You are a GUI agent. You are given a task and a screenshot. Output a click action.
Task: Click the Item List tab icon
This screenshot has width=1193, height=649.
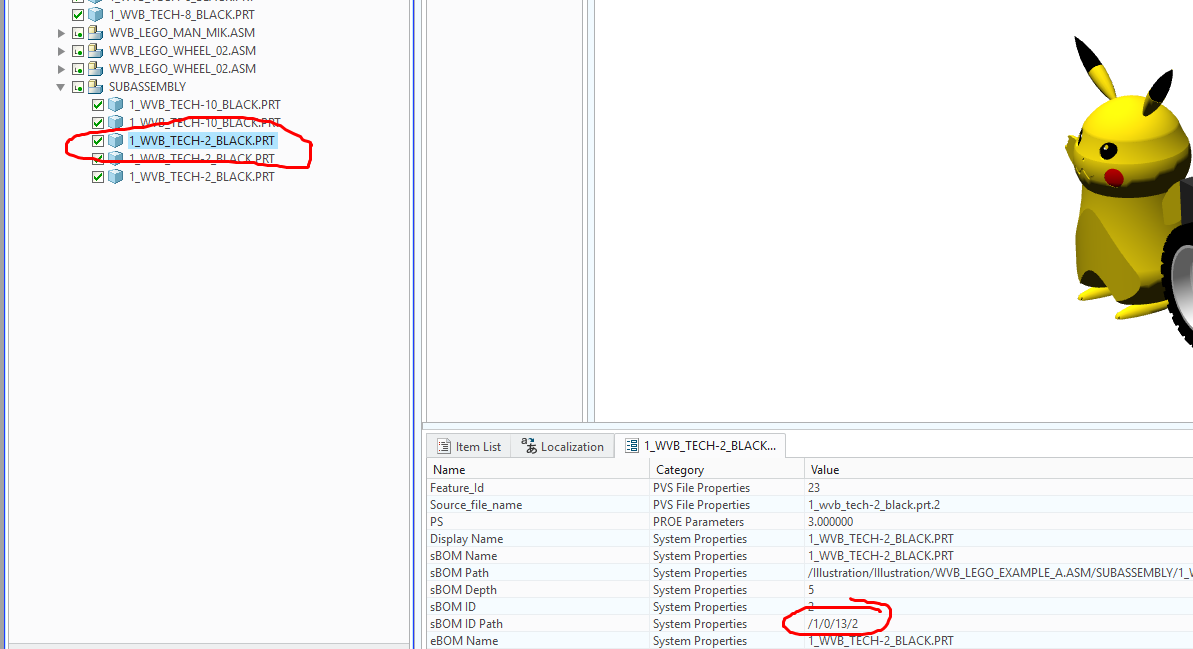(444, 447)
